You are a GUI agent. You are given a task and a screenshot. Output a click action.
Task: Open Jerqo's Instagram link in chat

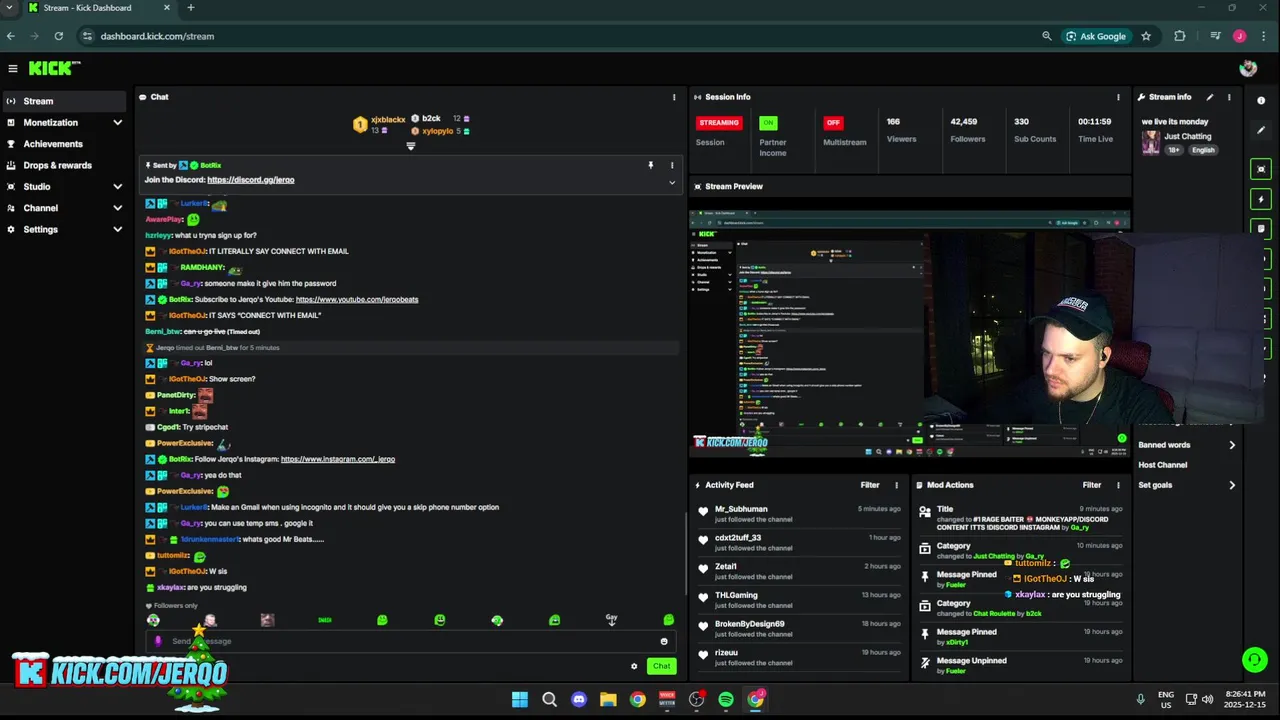click(x=338, y=459)
